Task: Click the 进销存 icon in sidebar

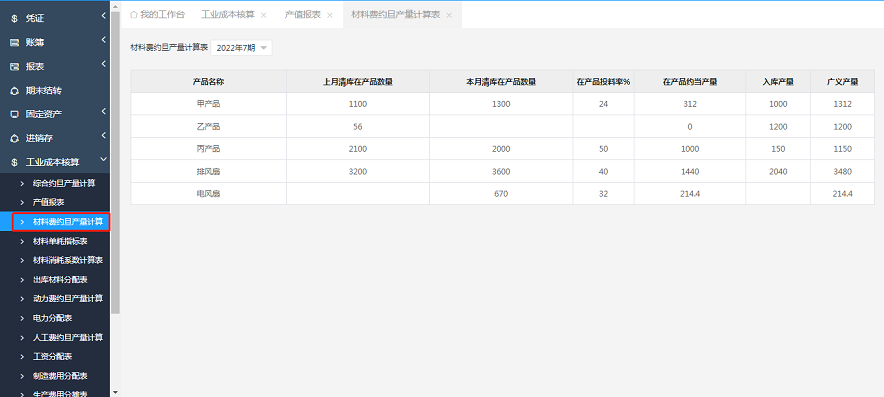Action: 15,138
